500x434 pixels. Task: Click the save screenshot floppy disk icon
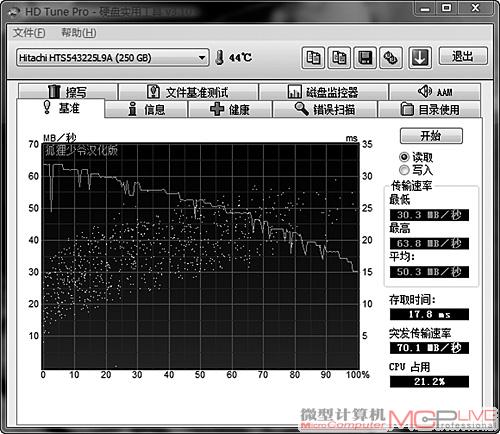tap(365, 58)
